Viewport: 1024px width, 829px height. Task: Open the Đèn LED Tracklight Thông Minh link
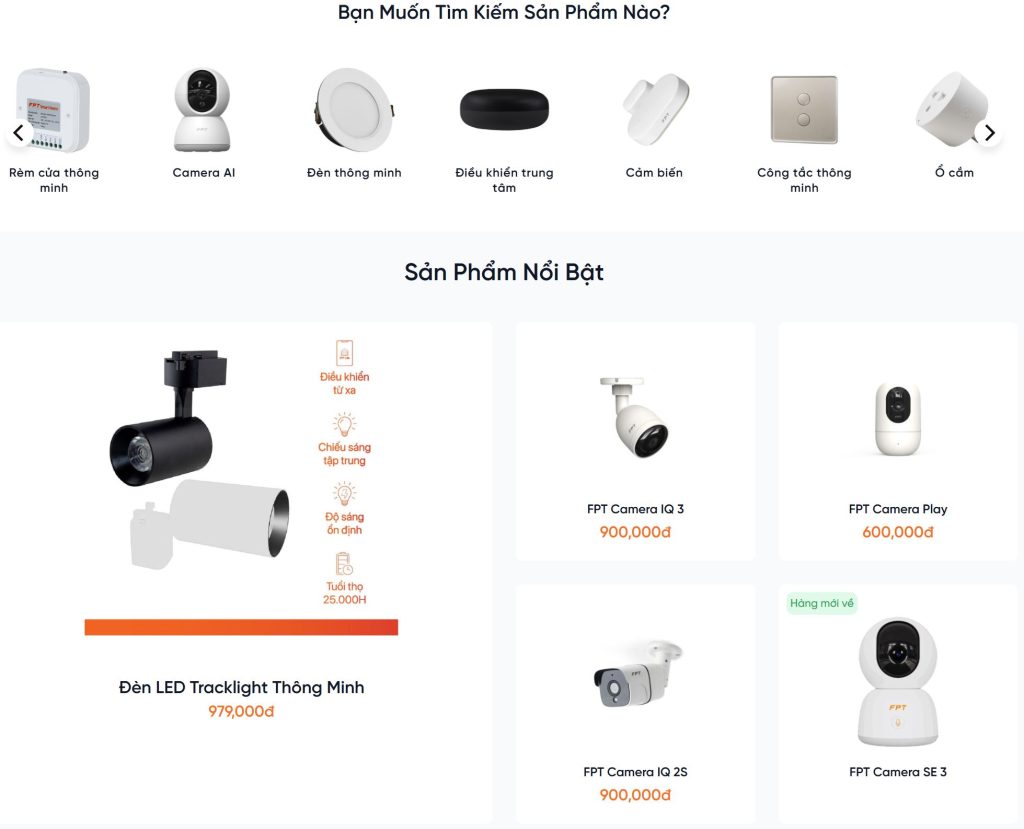point(242,687)
